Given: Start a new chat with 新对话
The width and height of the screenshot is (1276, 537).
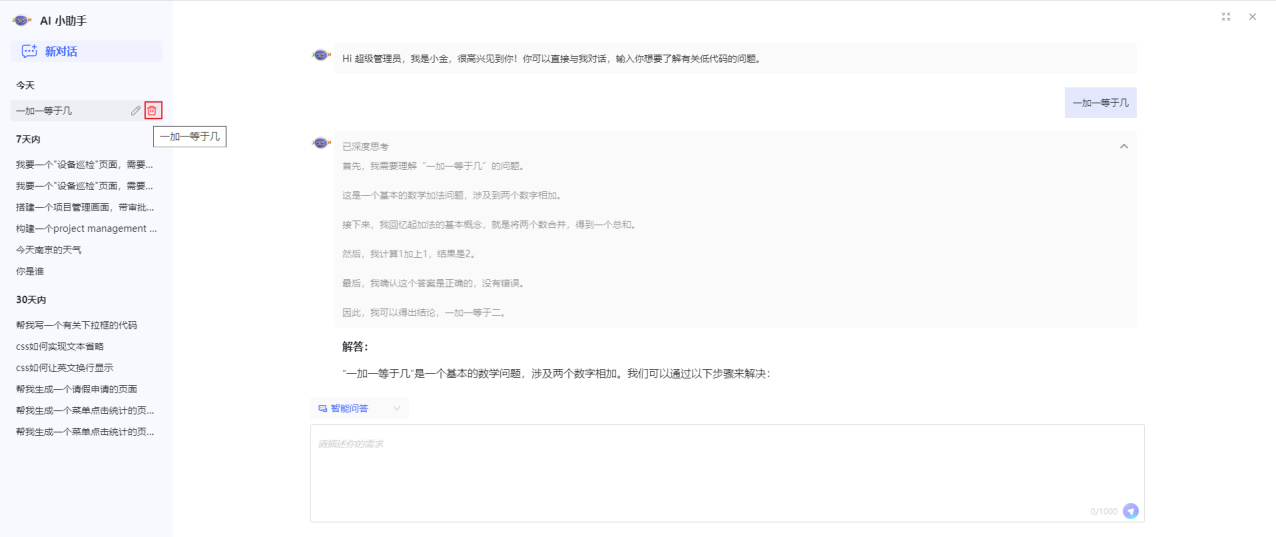Looking at the screenshot, I should (x=86, y=51).
